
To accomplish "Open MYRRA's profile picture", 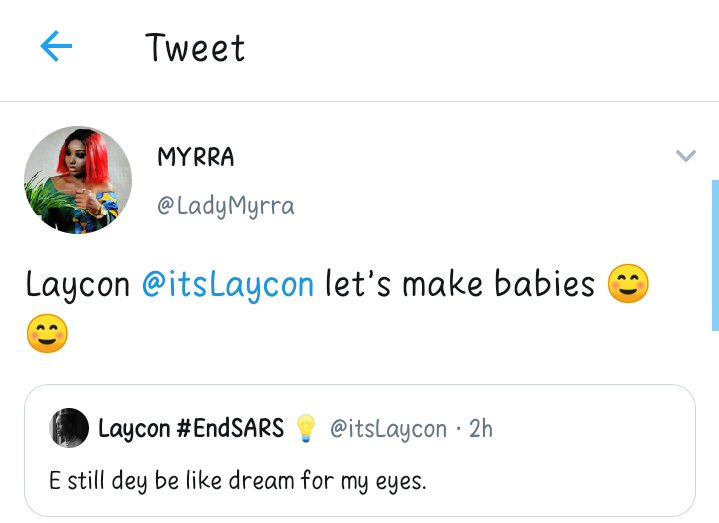I will click(78, 180).
